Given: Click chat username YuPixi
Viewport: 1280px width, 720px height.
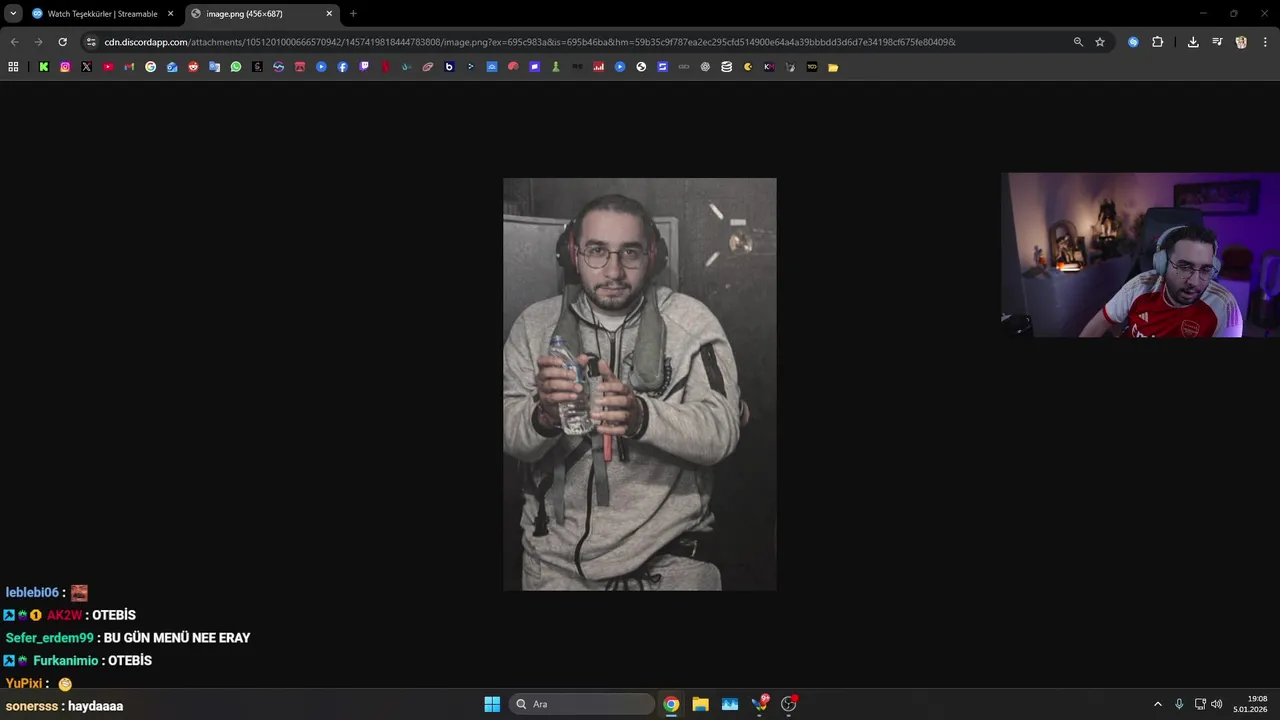Looking at the screenshot, I should pos(24,683).
